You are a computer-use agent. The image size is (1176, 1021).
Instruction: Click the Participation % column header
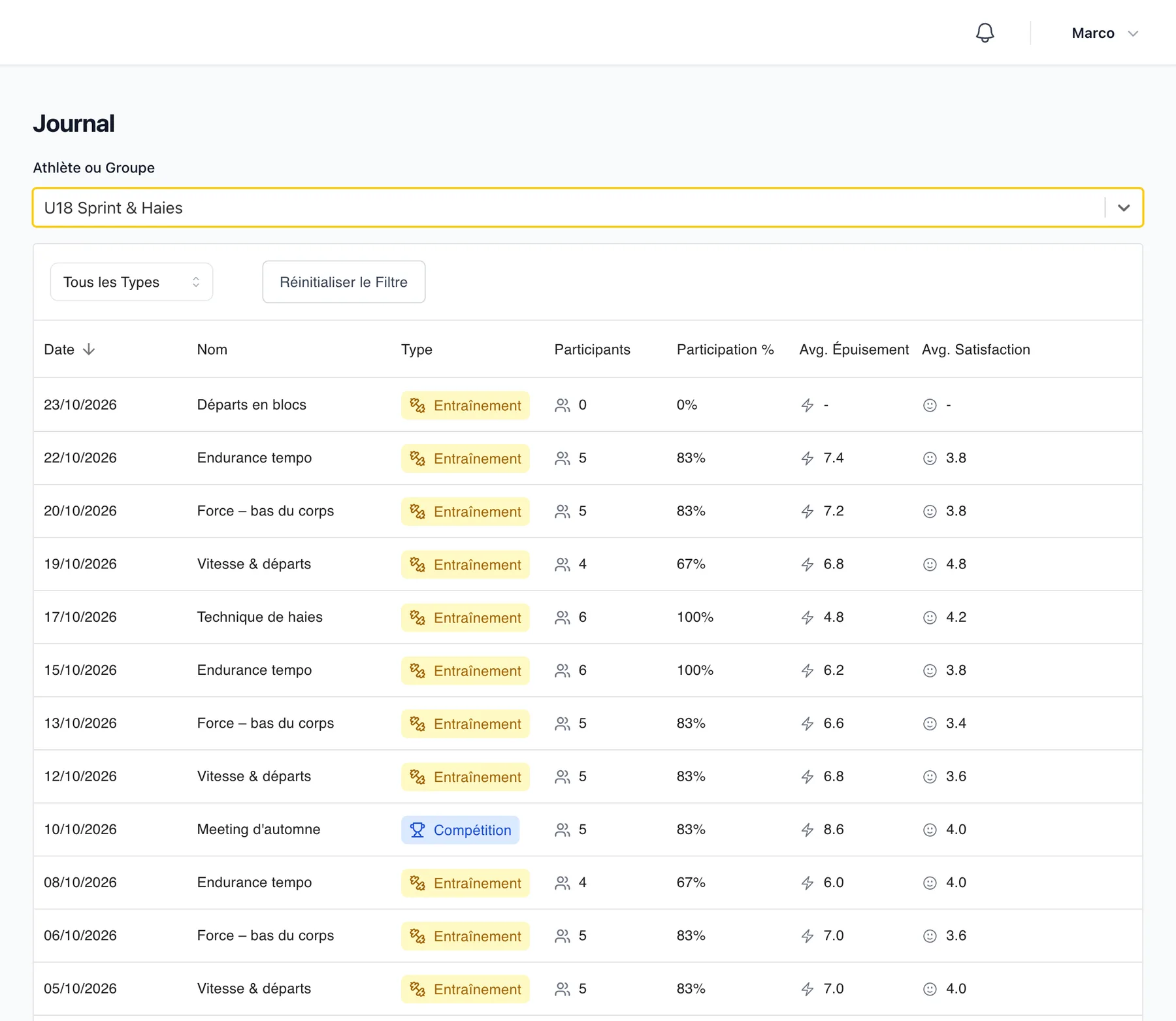tap(725, 349)
